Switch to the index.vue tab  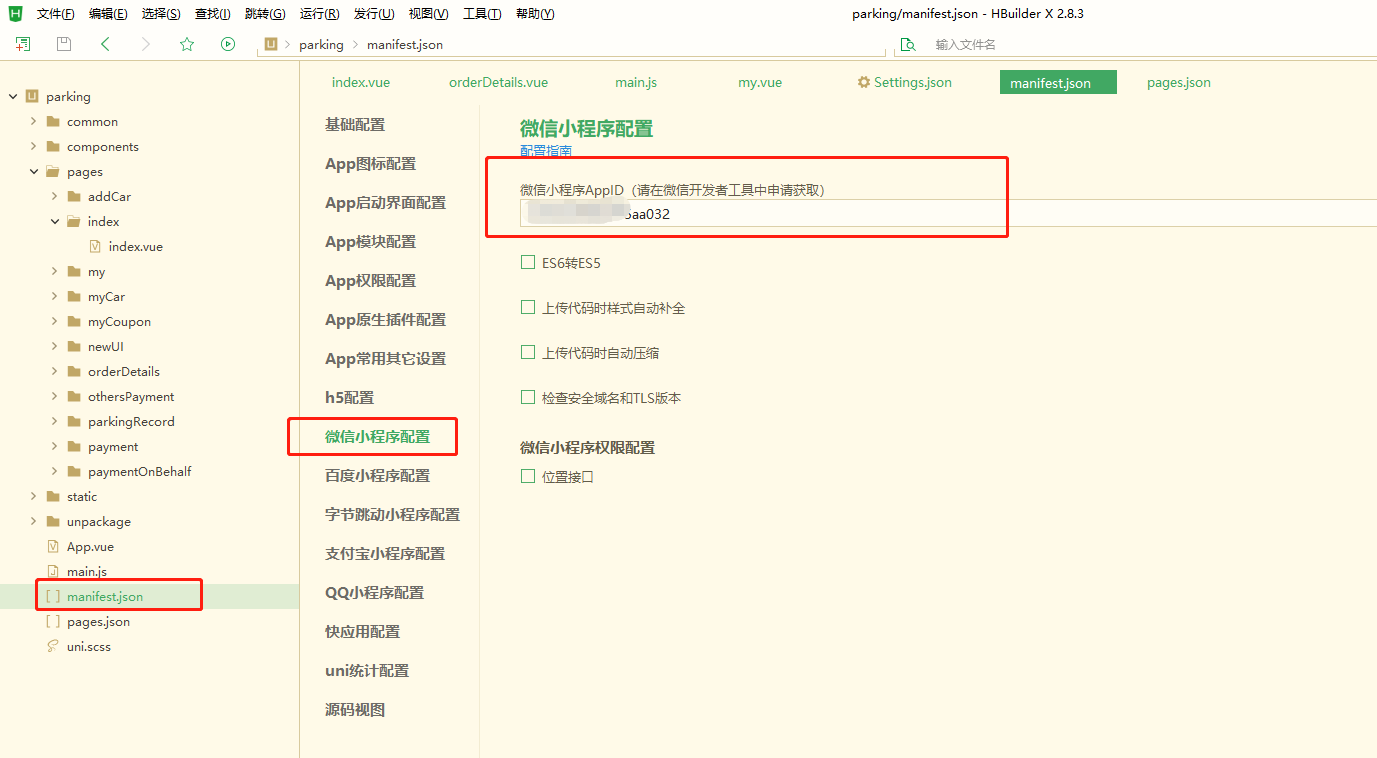tap(361, 82)
